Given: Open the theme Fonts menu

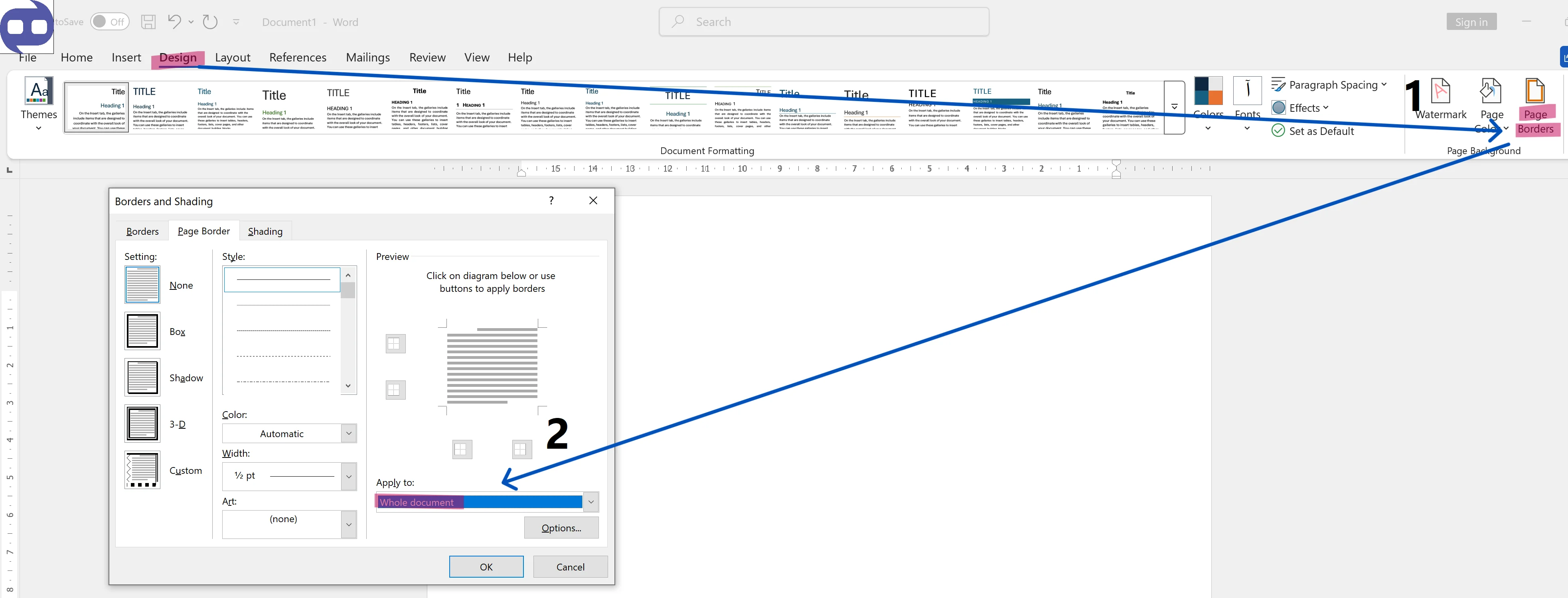Looking at the screenshot, I should pyautogui.click(x=1247, y=103).
